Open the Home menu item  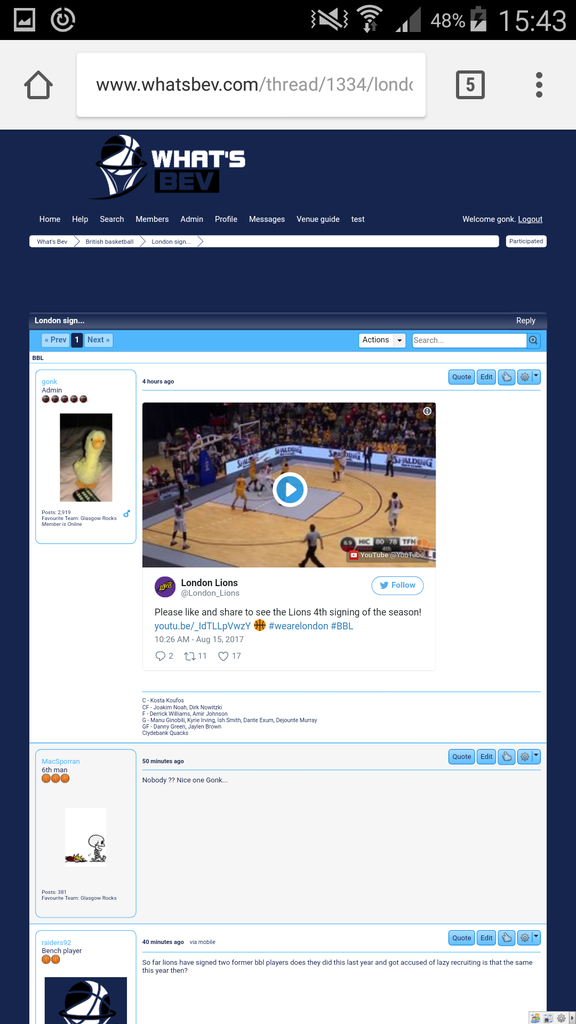(50, 219)
